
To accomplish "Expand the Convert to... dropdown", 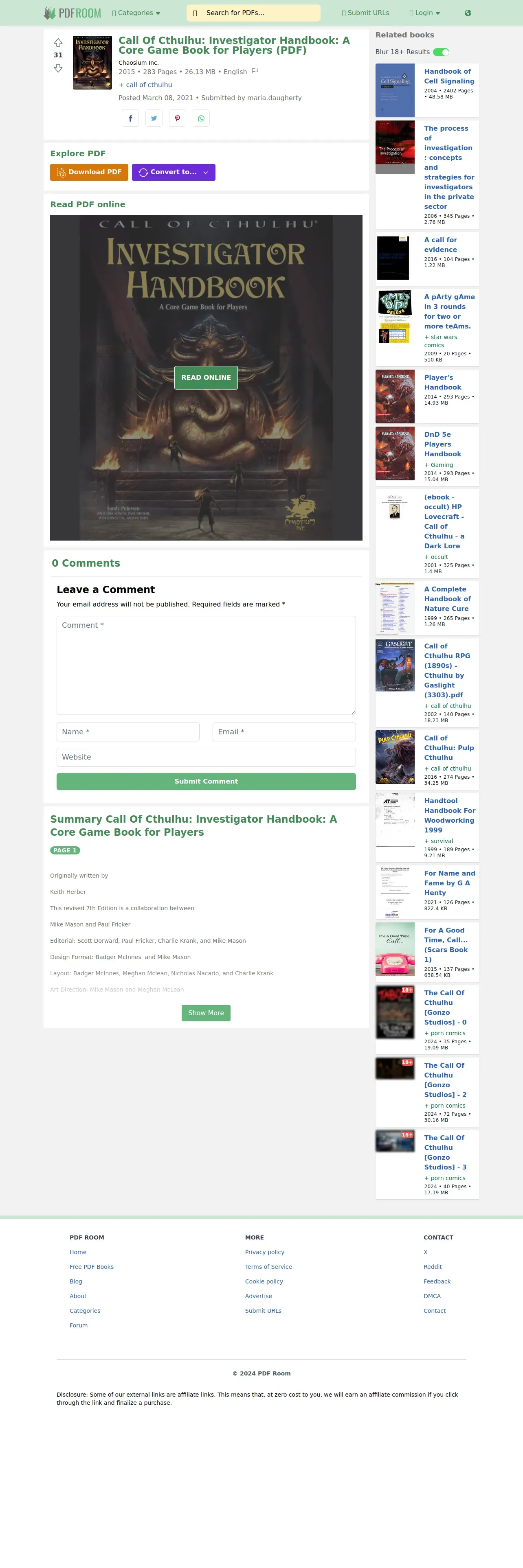I will click(174, 172).
